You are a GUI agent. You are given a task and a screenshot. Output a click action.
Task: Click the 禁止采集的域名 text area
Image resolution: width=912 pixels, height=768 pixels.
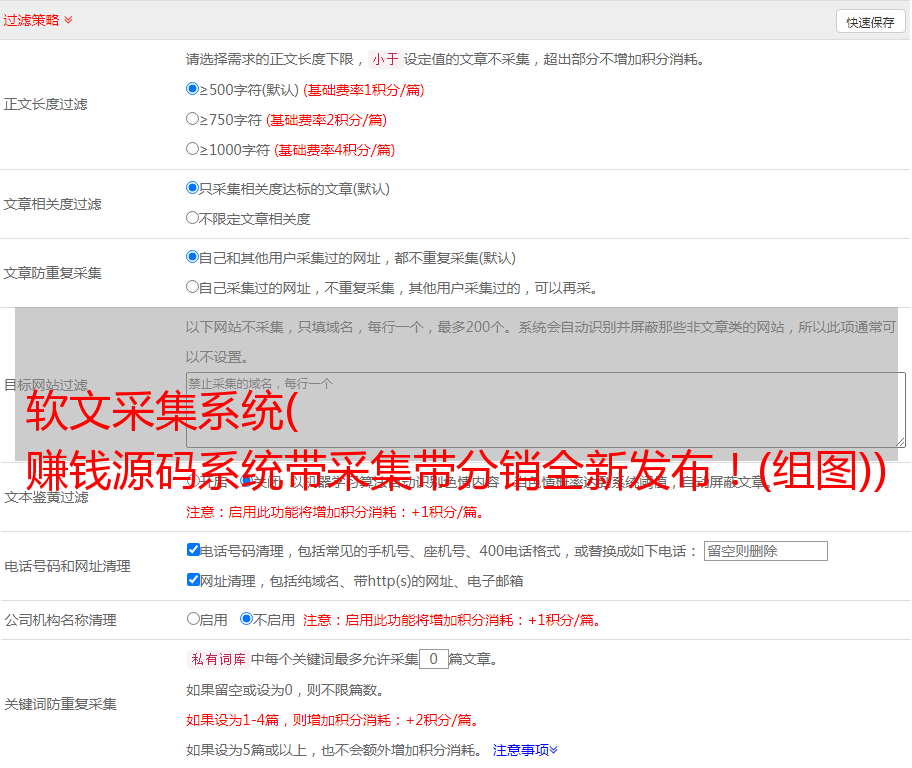545,409
